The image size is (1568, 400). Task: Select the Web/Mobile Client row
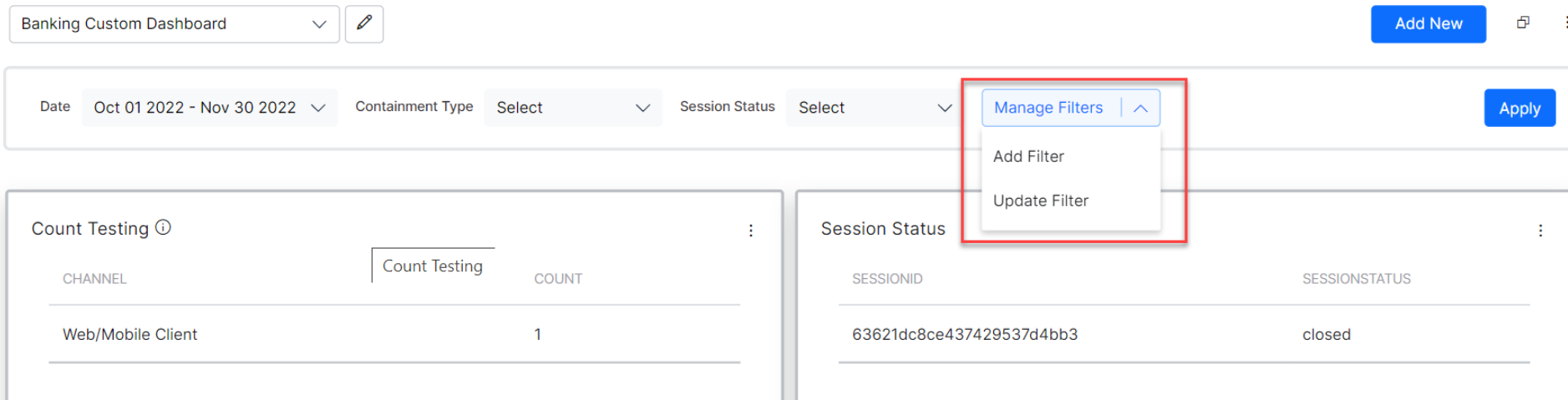pos(130,334)
